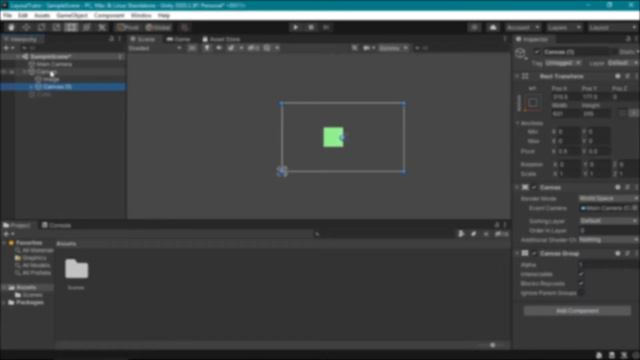This screenshot has height=360, width=640.
Task: Open Gizmos dropdown in Scene view
Action: pos(393,48)
